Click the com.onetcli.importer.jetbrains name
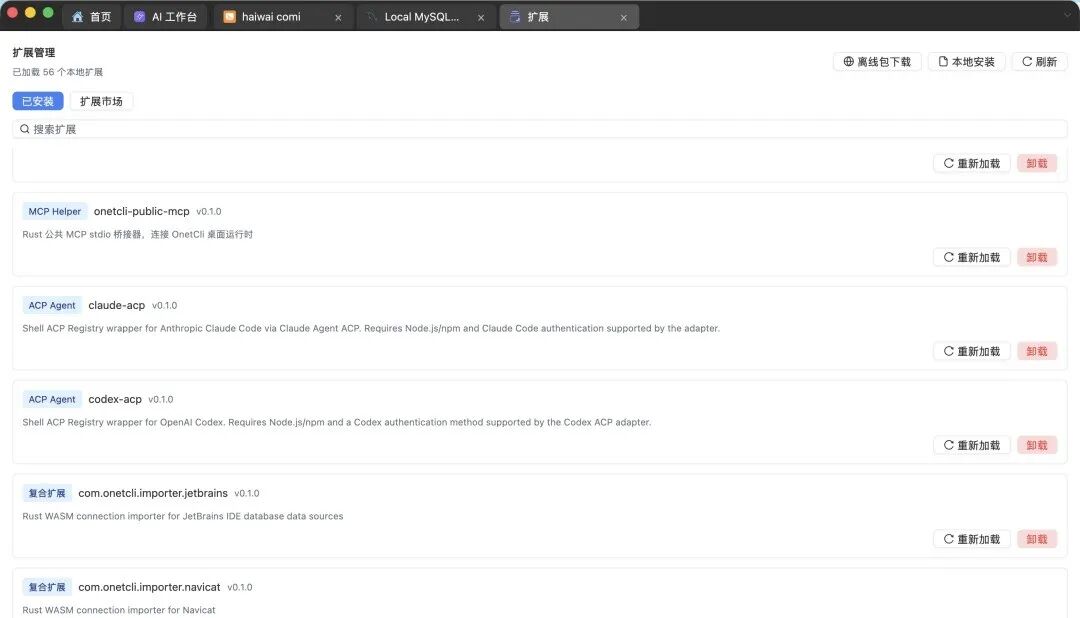The height and width of the screenshot is (618, 1080). tap(153, 493)
